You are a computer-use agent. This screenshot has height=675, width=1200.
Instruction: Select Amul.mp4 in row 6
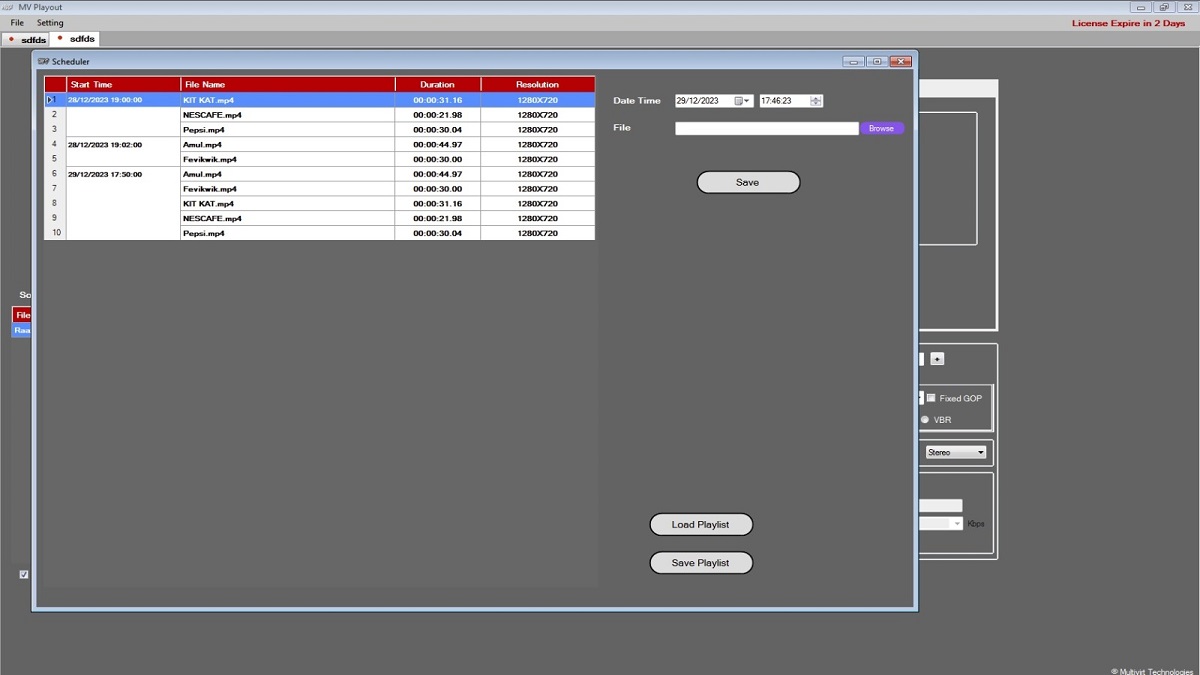288,174
